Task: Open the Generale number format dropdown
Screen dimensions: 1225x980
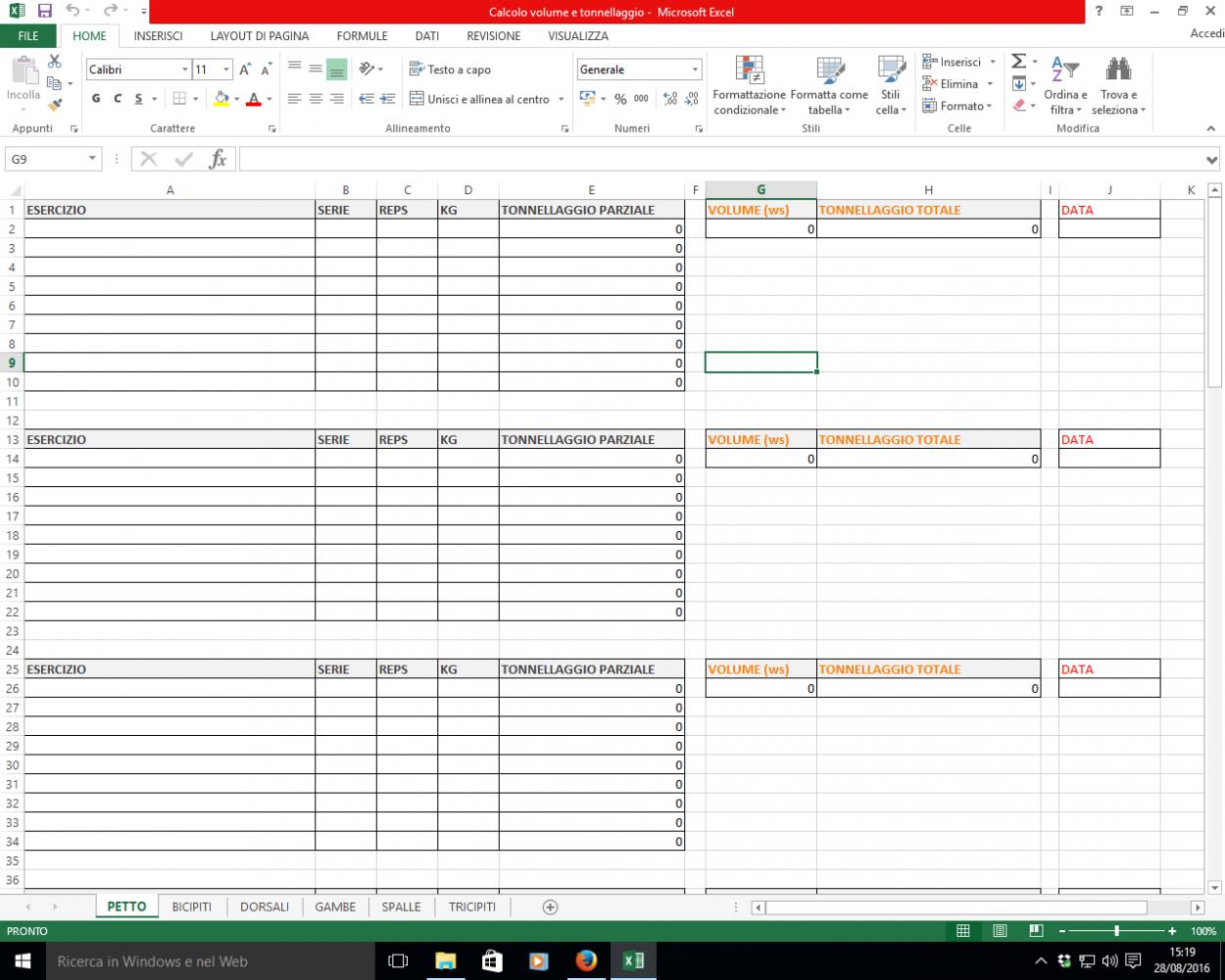Action: (695, 70)
